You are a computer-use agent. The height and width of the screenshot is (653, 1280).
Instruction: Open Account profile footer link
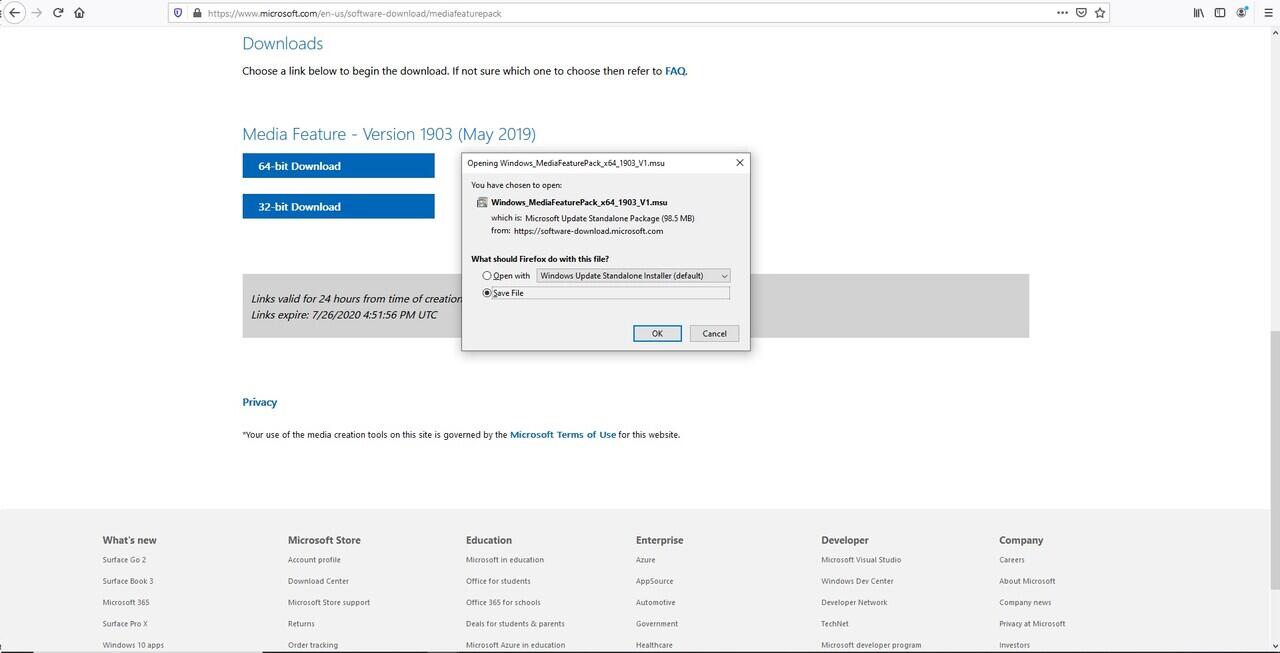click(x=314, y=560)
